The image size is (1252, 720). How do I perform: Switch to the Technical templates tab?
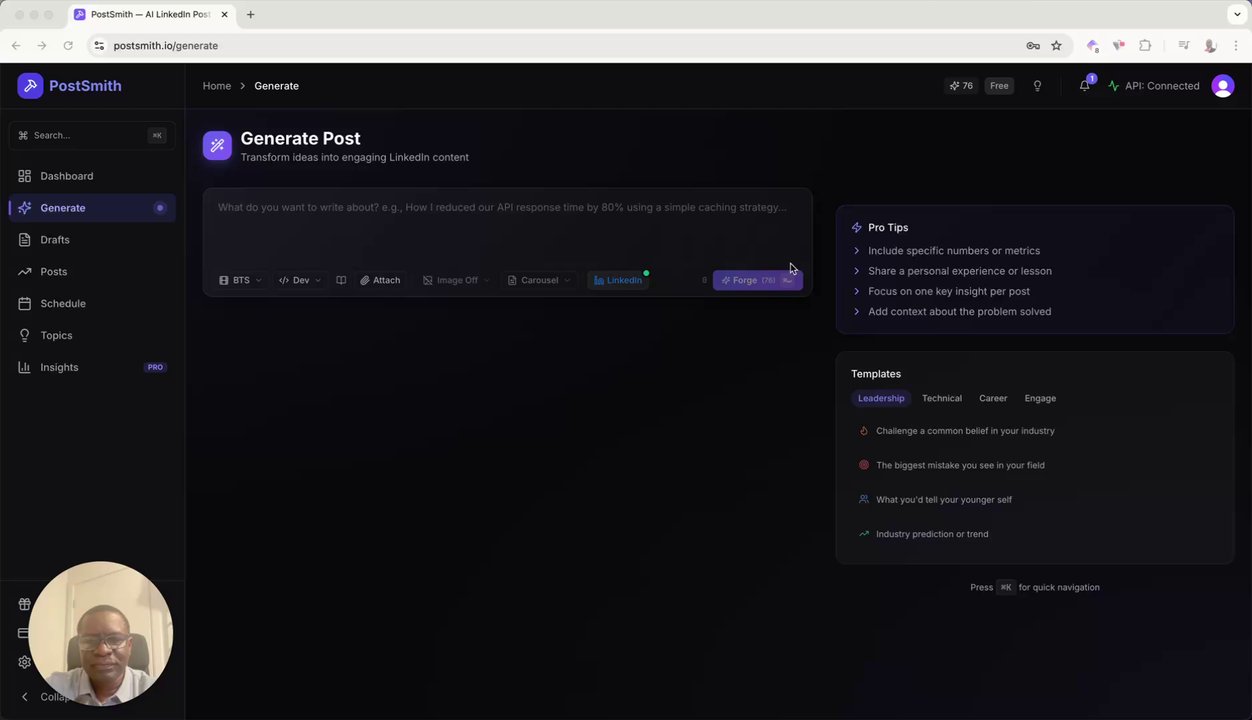(x=942, y=398)
